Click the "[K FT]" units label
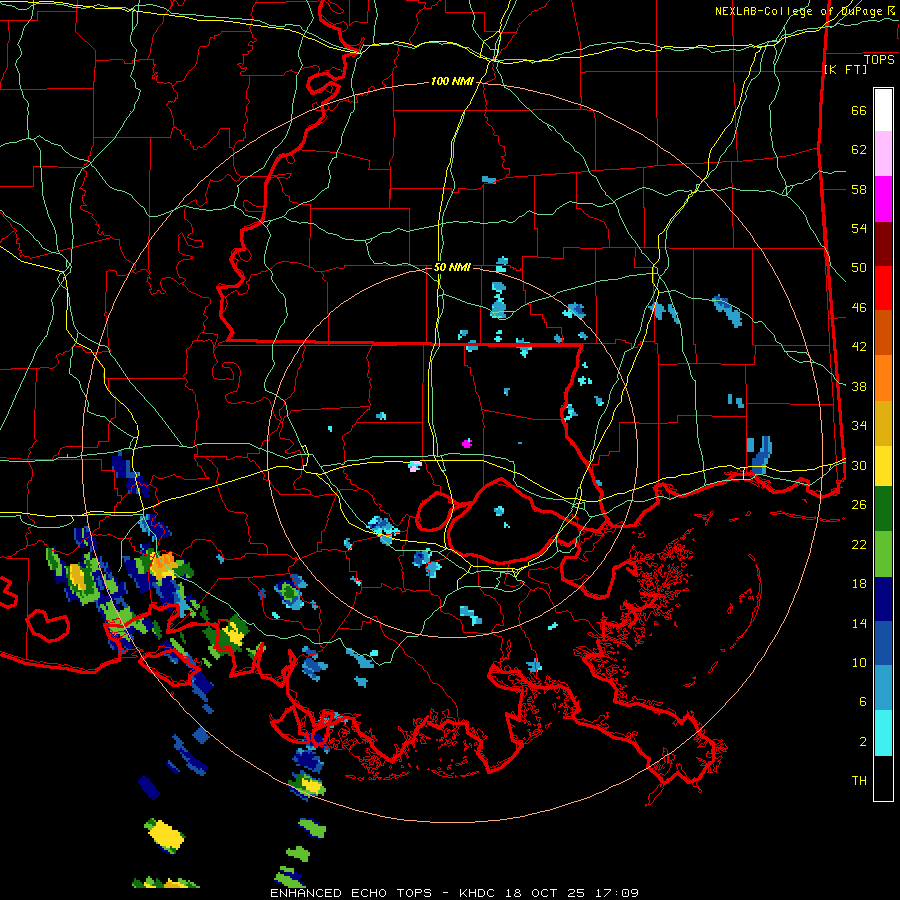The height and width of the screenshot is (900, 900). tap(845, 70)
